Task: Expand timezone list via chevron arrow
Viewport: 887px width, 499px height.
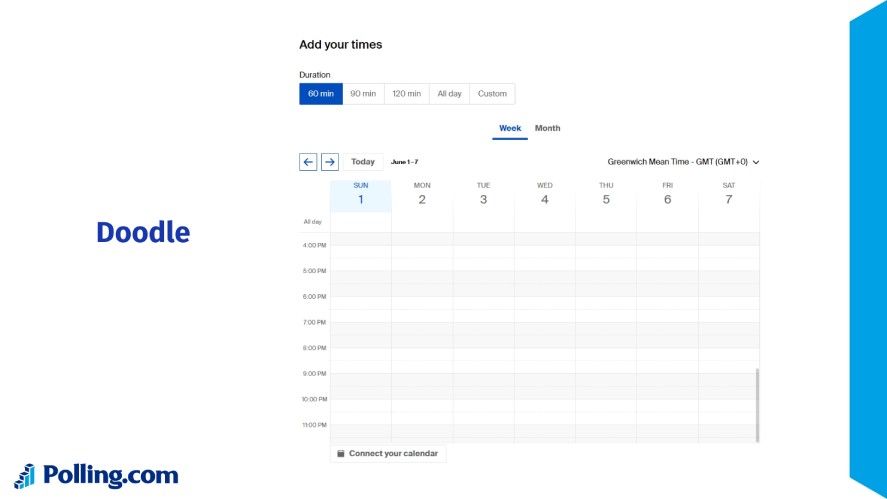Action: click(756, 162)
